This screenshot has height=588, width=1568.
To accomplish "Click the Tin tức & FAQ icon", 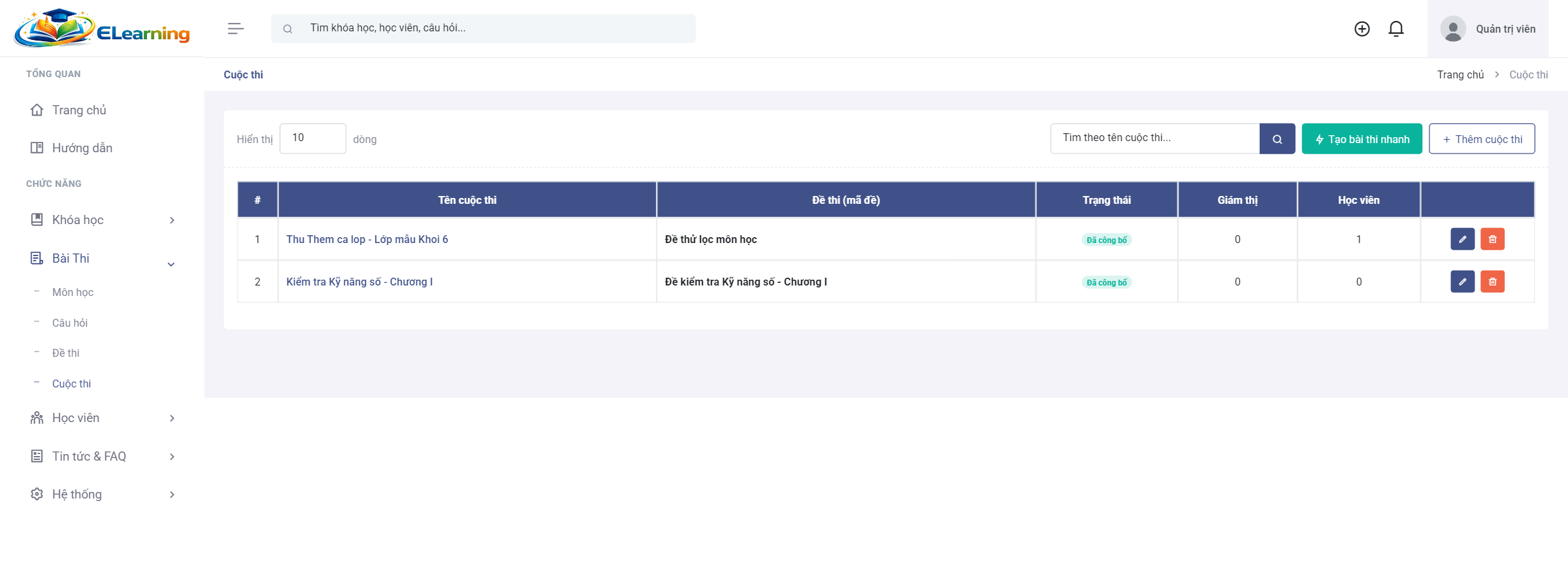I will click(x=37, y=456).
